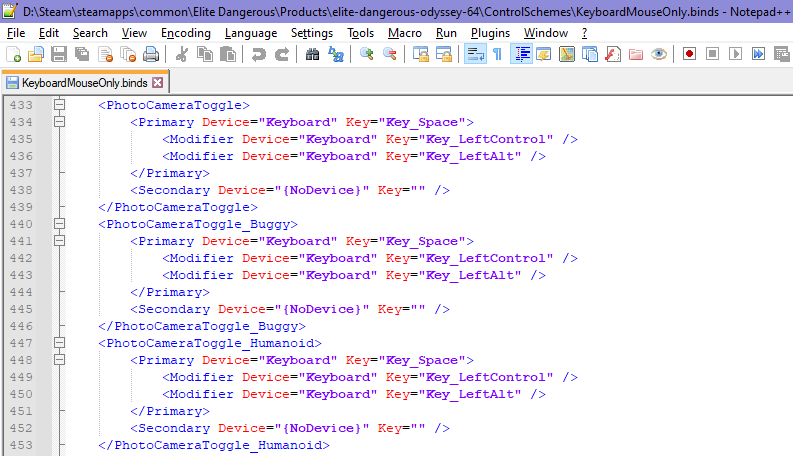Toggle Synchronize Horizontal Scrolling
This screenshot has height=456, width=793.
[x=444, y=54]
